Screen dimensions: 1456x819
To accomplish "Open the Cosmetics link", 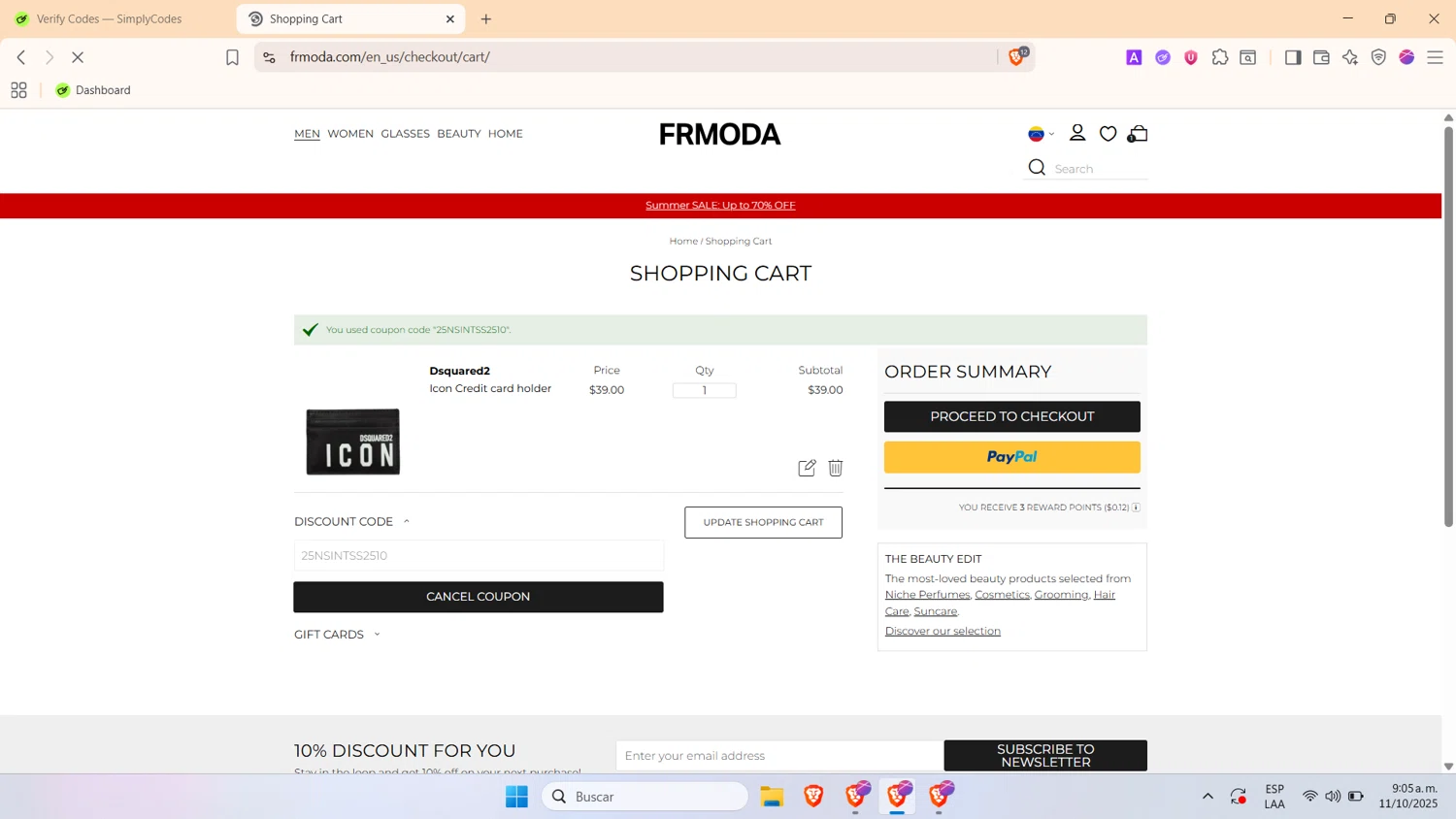I will coord(1002,595).
